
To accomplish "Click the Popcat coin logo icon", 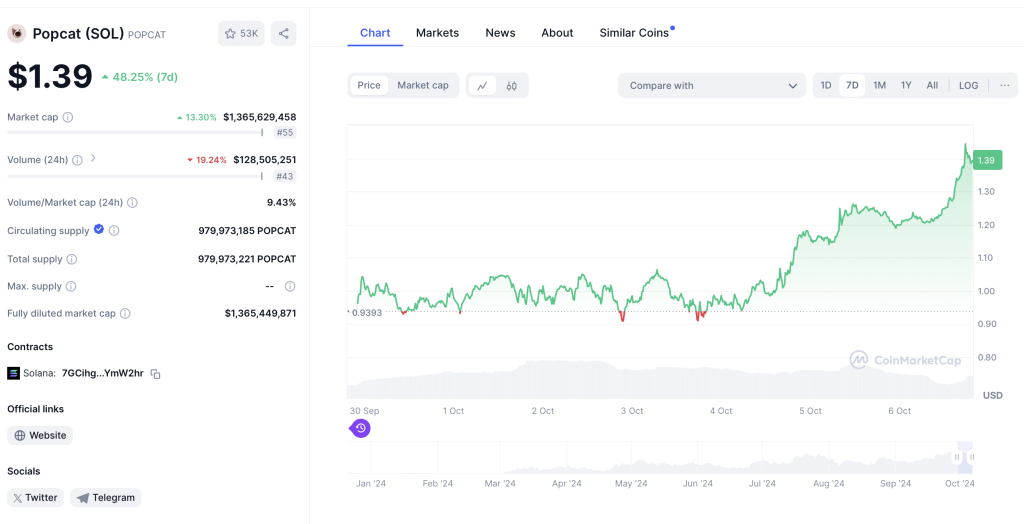I will pos(16,33).
